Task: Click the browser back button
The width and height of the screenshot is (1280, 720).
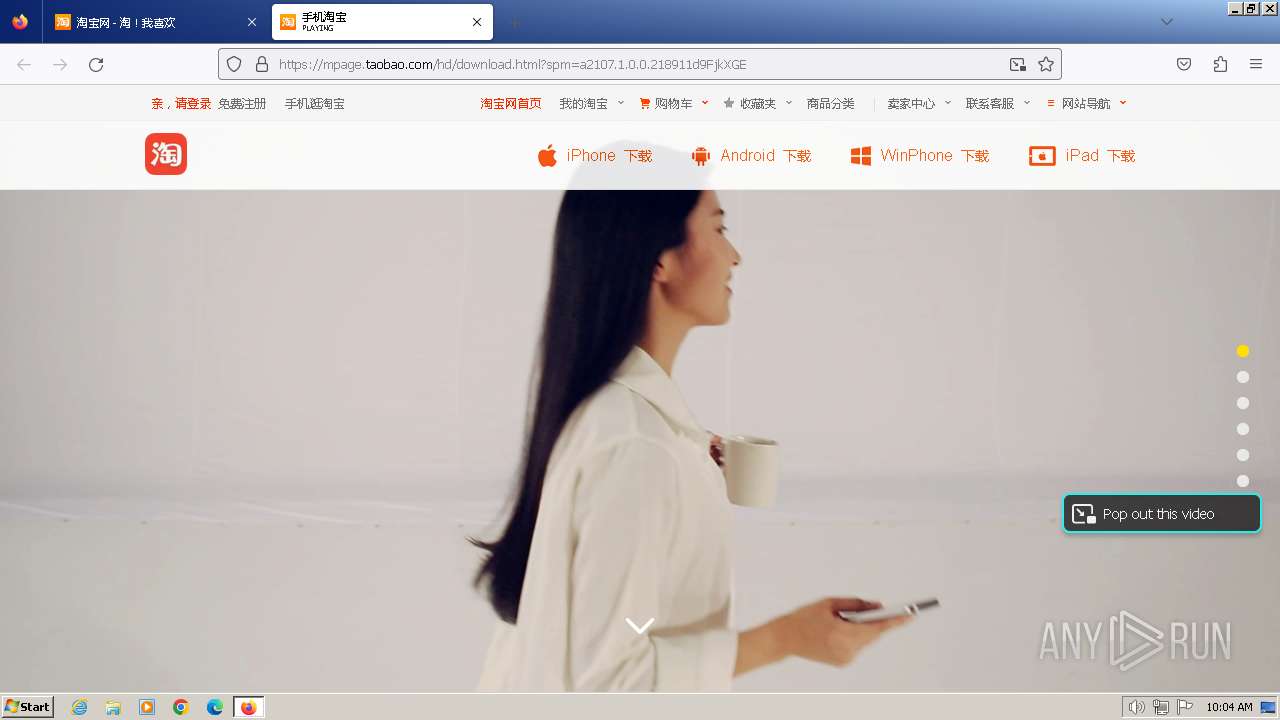Action: [24, 65]
